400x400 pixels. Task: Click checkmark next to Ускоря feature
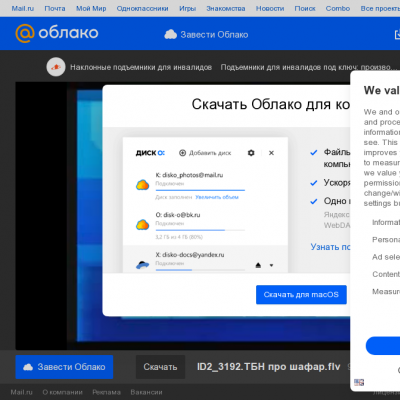pos(313,183)
